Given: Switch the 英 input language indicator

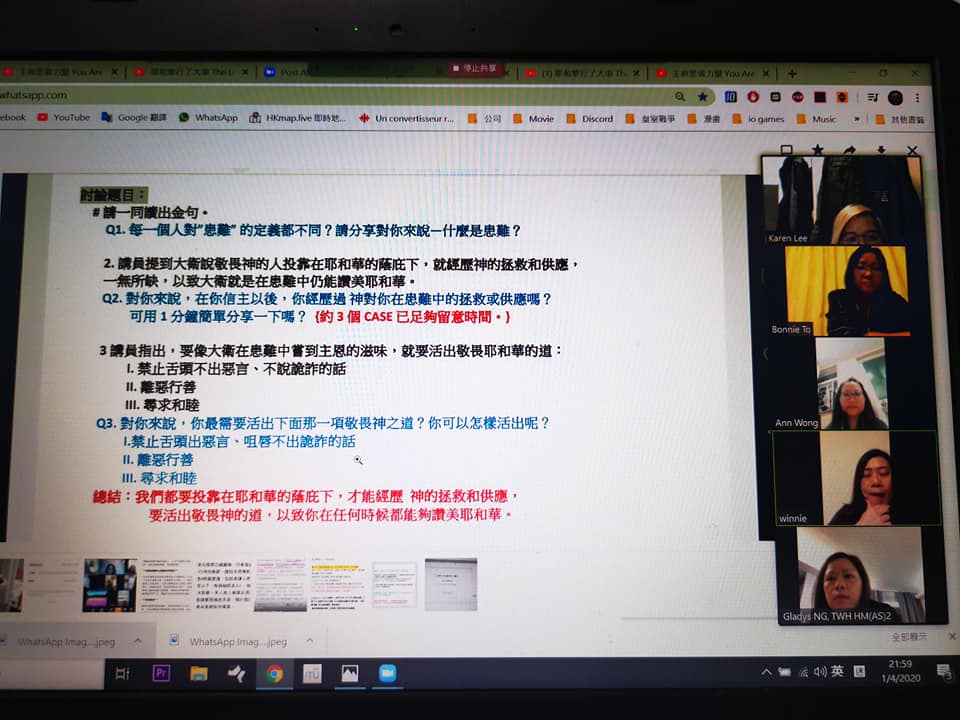Looking at the screenshot, I should (838, 671).
